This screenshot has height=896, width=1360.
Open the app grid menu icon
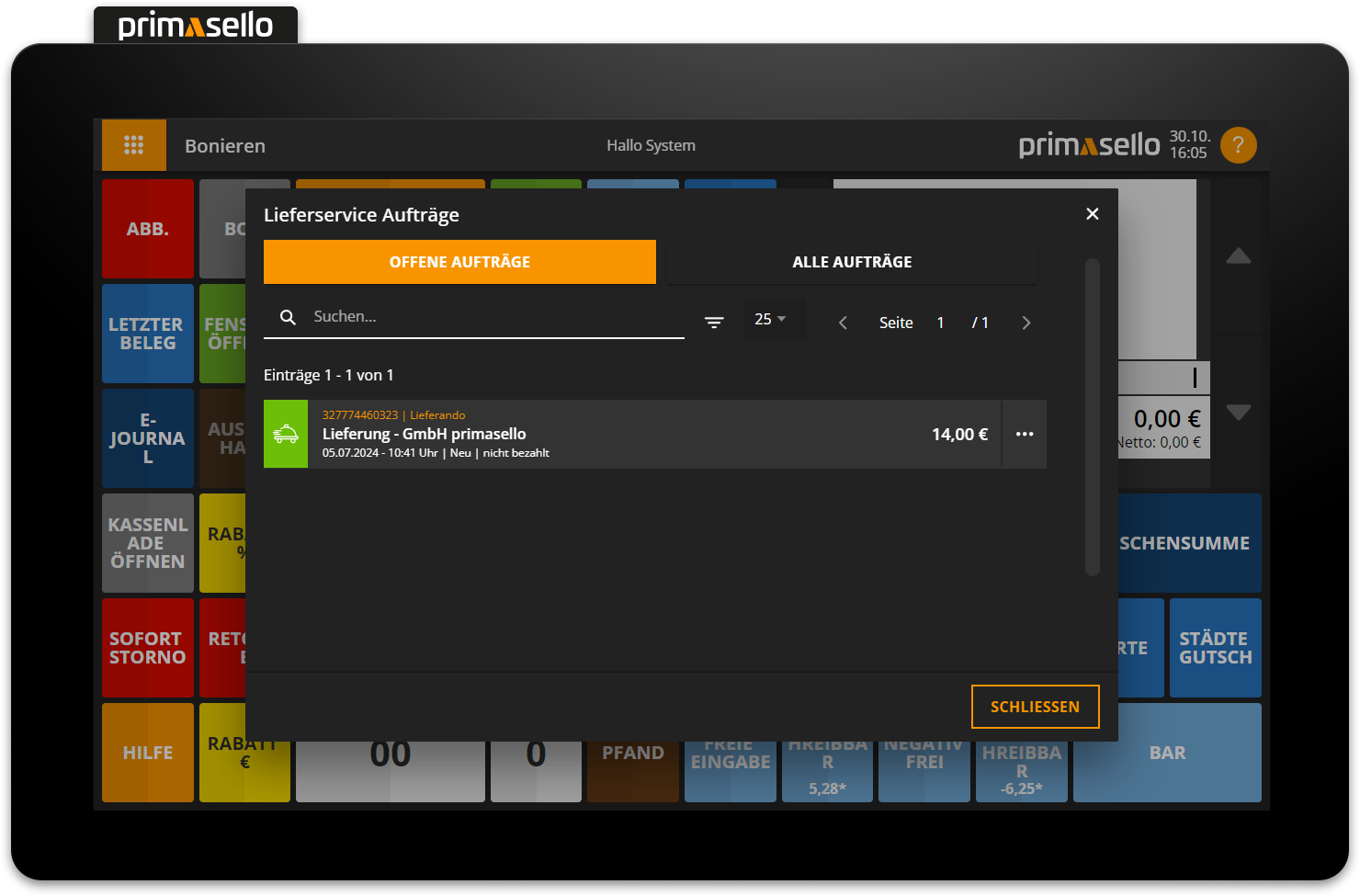pos(134,145)
